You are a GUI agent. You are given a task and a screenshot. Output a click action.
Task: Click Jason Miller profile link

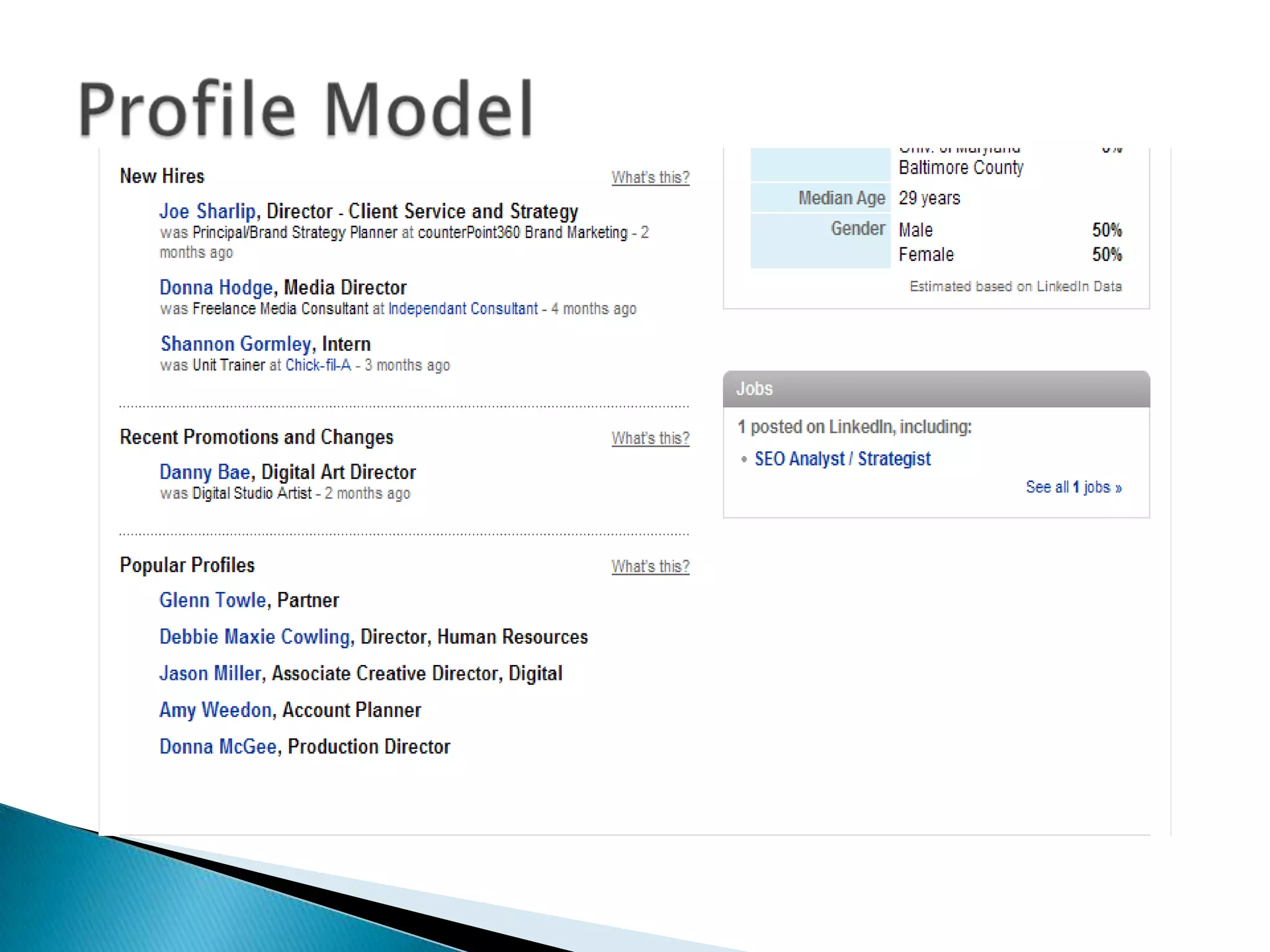pos(210,673)
